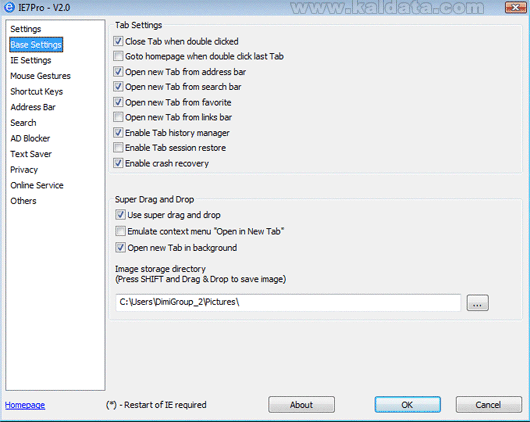
Task: Click the "Super Drag and Drop" group label
Action: 154,199
